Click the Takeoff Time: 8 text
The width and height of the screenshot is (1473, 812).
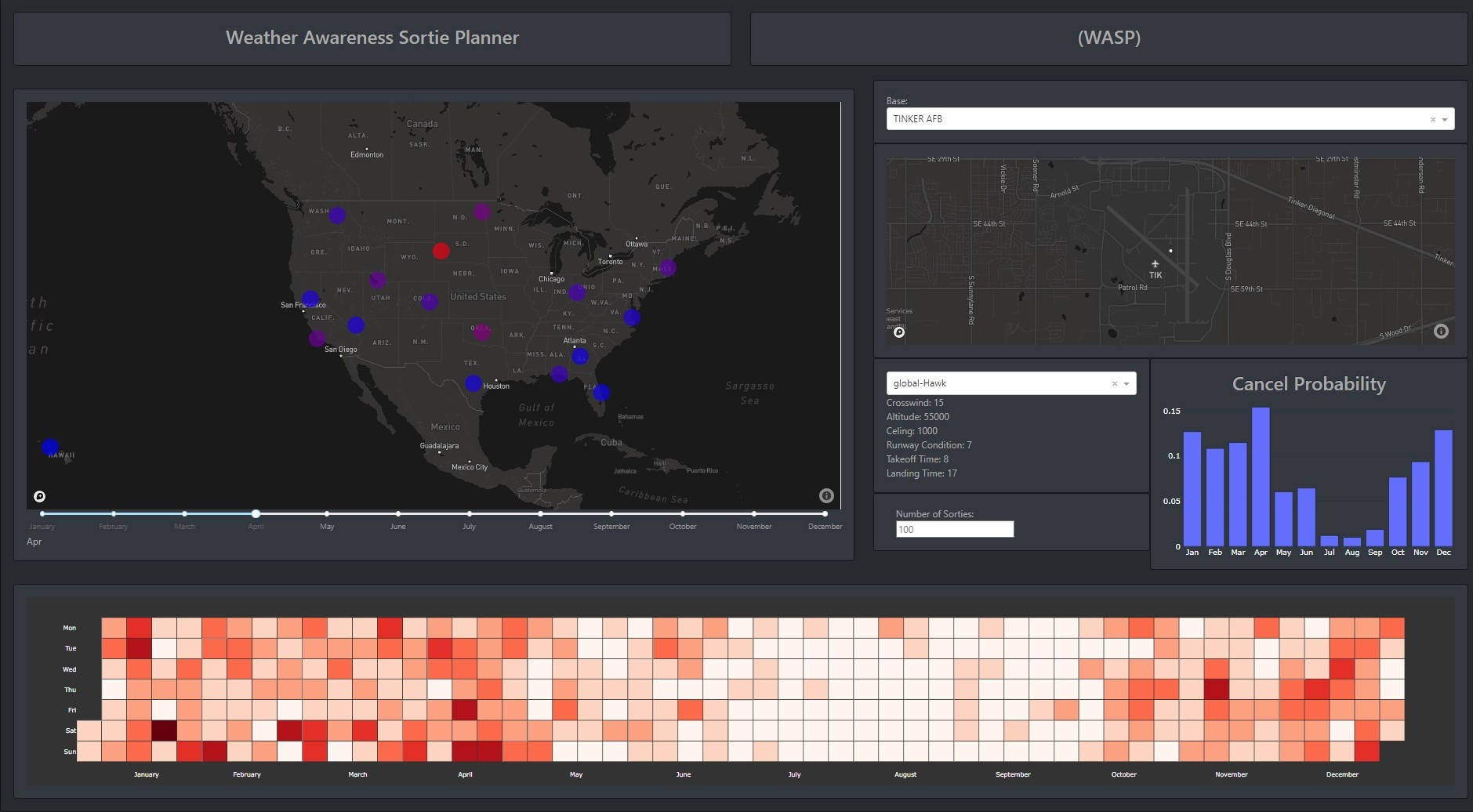[917, 459]
